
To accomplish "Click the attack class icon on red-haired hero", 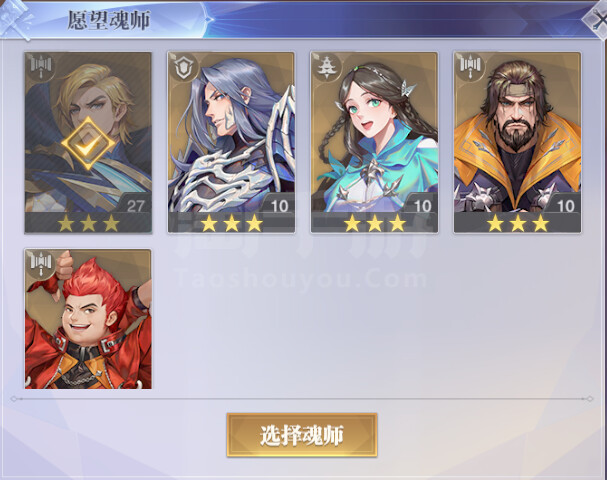I will pyautogui.click(x=41, y=263).
